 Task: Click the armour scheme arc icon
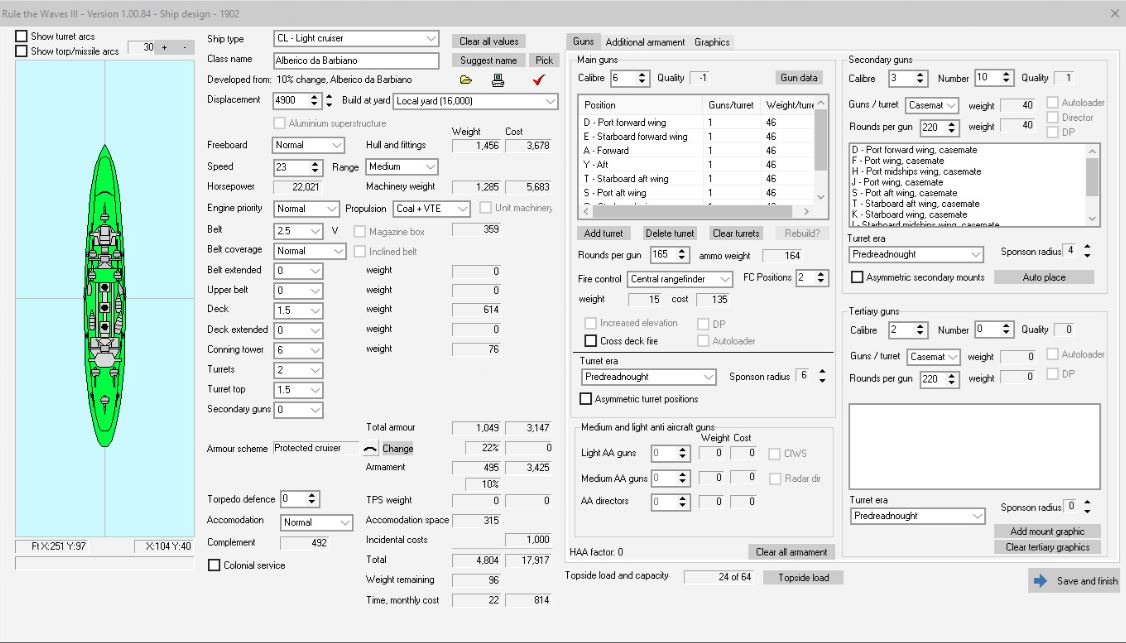pos(370,448)
